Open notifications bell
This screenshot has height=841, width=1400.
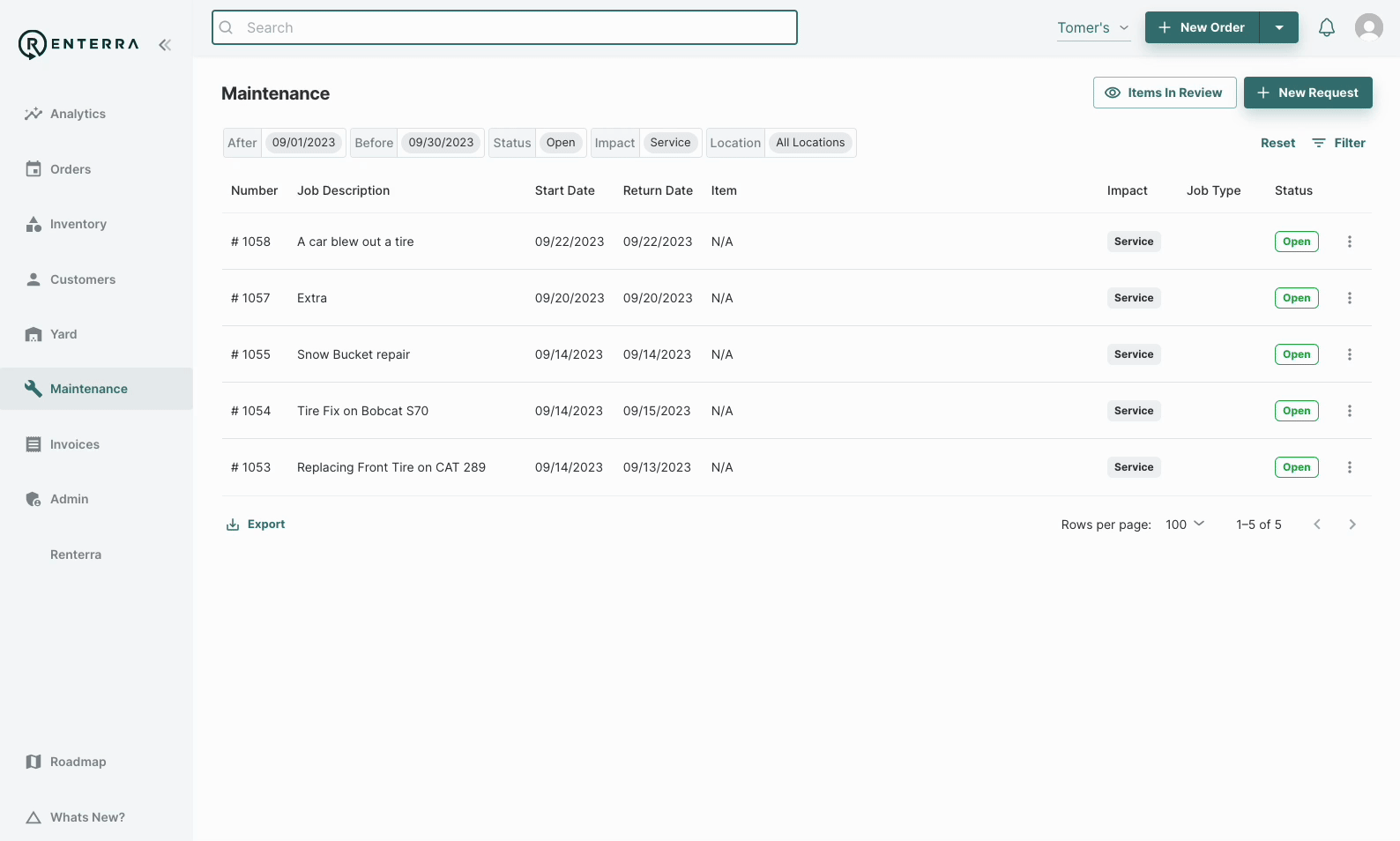coord(1327,27)
